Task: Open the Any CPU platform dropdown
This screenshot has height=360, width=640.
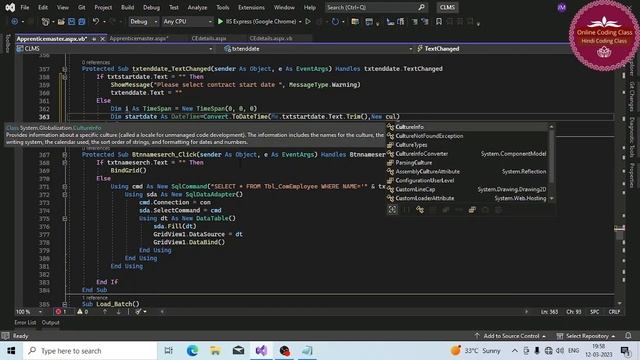Action: pos(187,22)
